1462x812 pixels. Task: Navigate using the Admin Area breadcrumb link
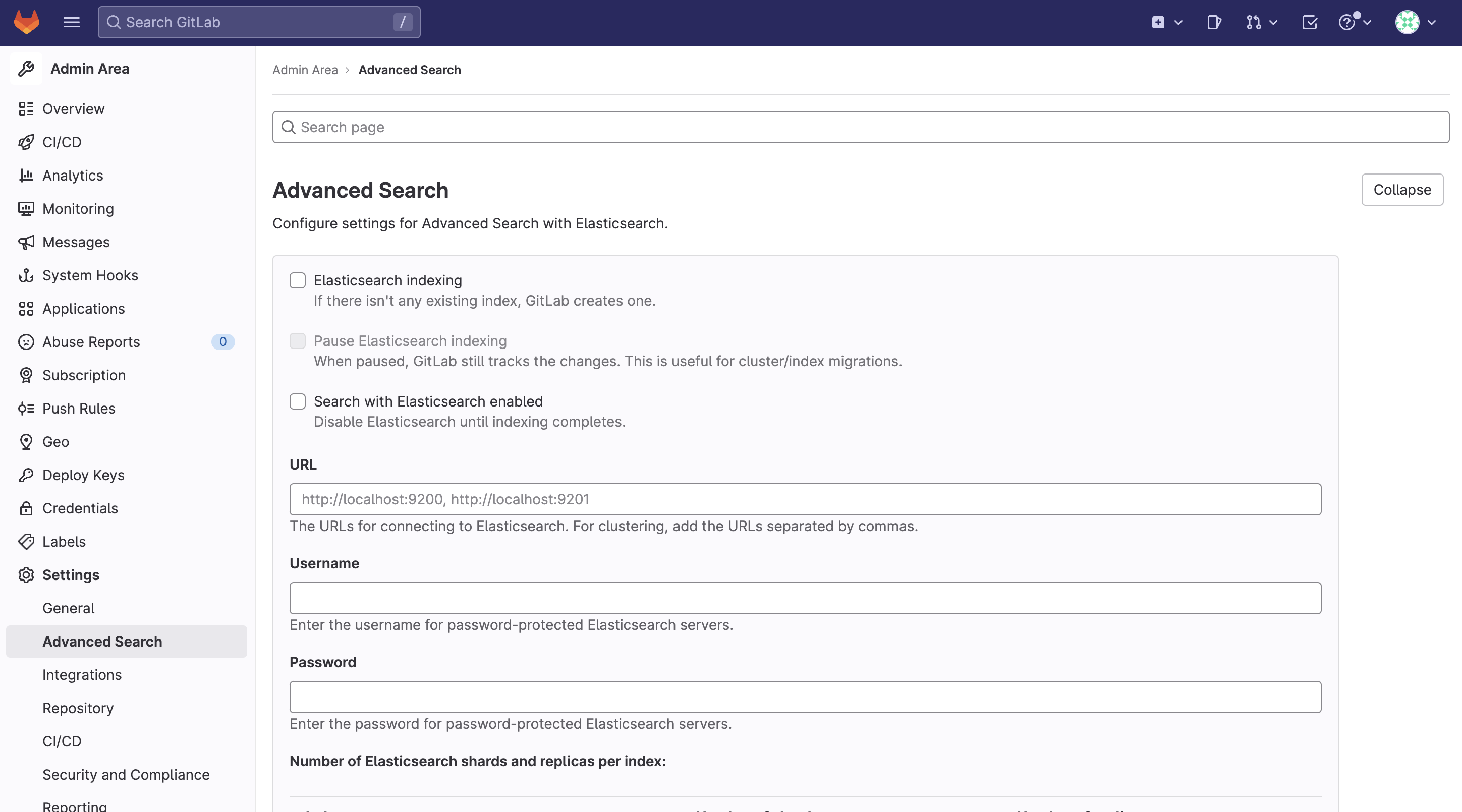(305, 69)
